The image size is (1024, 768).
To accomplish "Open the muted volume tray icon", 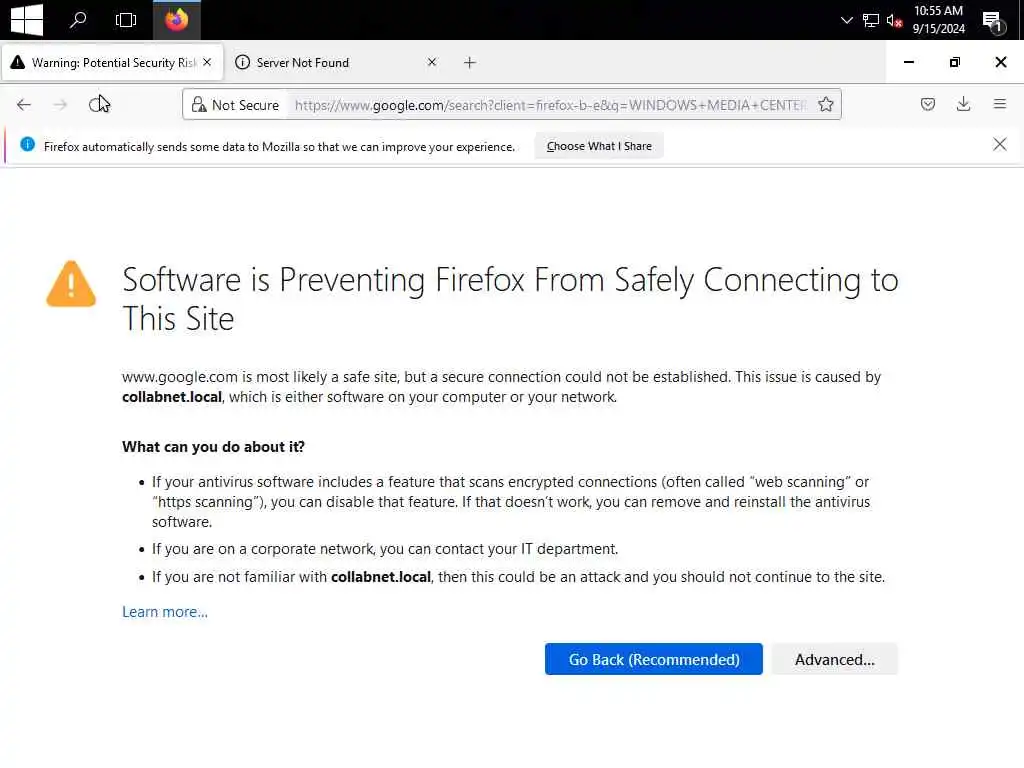I will point(895,20).
